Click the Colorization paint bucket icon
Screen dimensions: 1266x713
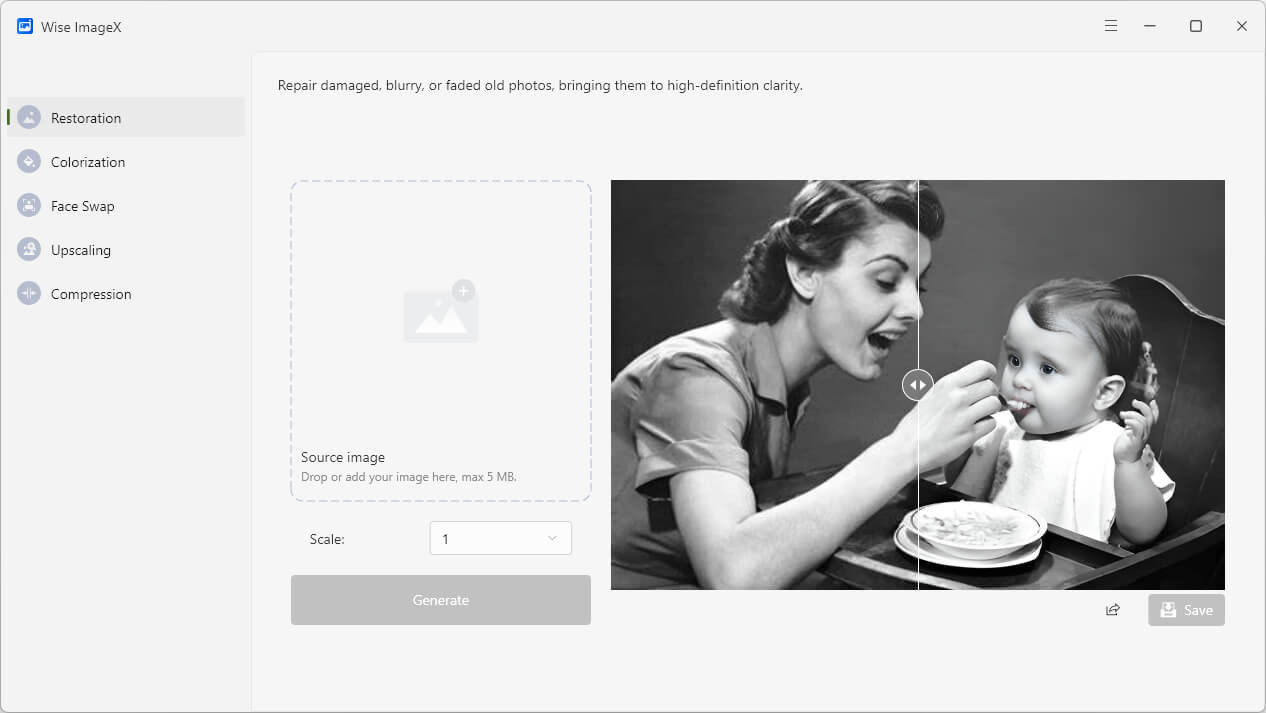[29, 161]
